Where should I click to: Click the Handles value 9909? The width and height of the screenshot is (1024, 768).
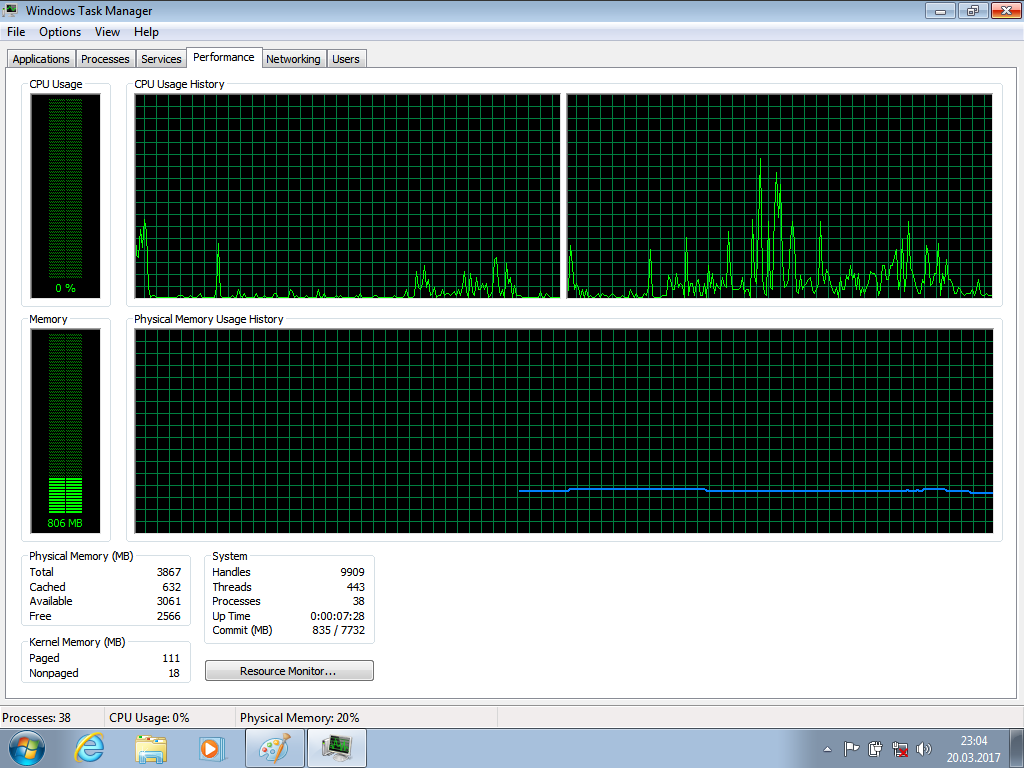point(352,572)
